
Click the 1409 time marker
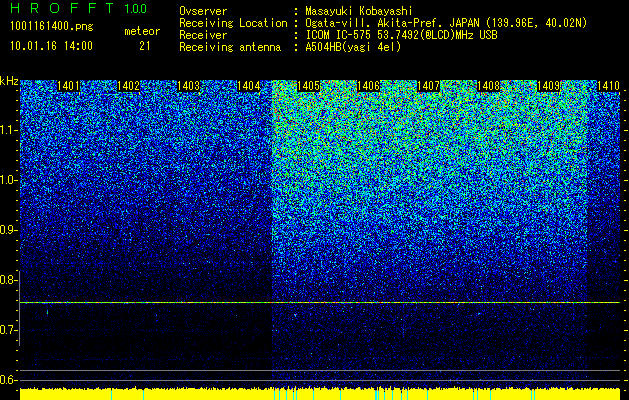click(x=549, y=86)
